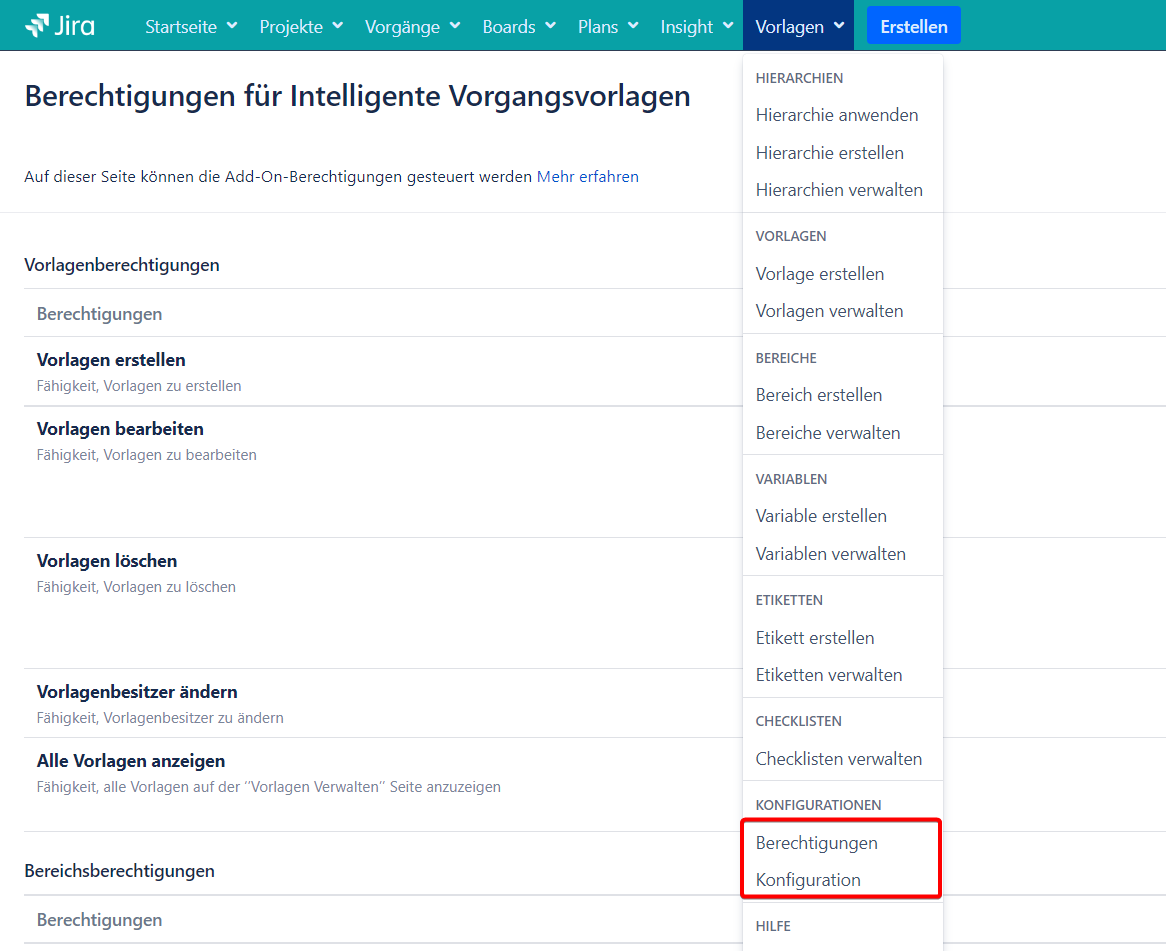Click Konfiguration under Konfigurationen
The image size is (1166, 951).
(x=808, y=880)
